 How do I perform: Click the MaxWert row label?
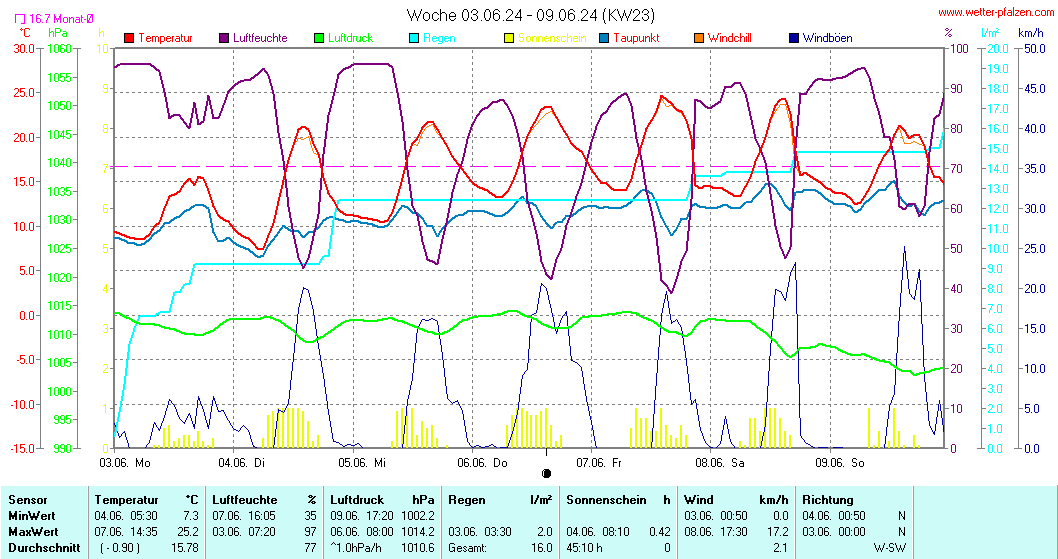pos(33,531)
